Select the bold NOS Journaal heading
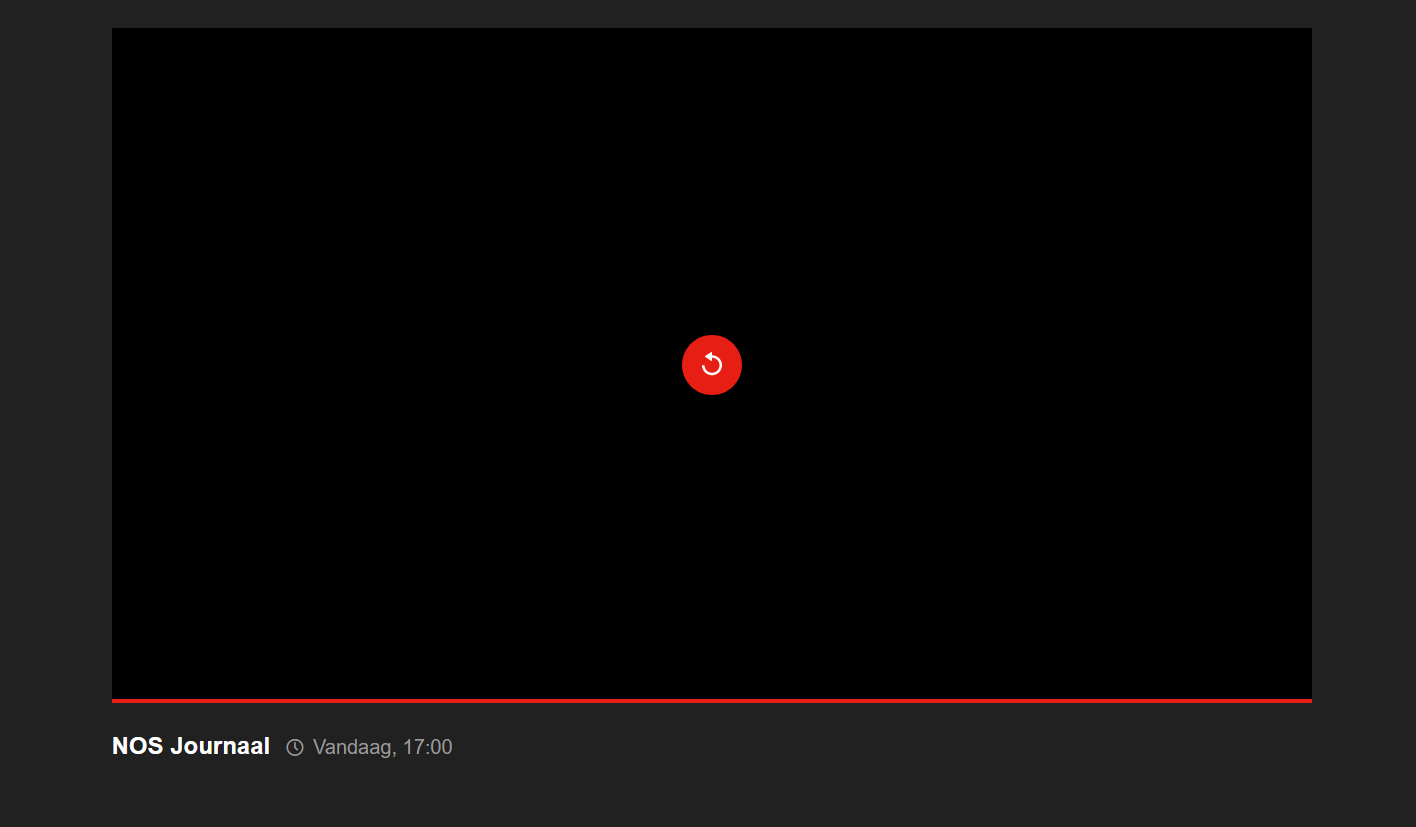The image size is (1416, 827). (x=191, y=745)
